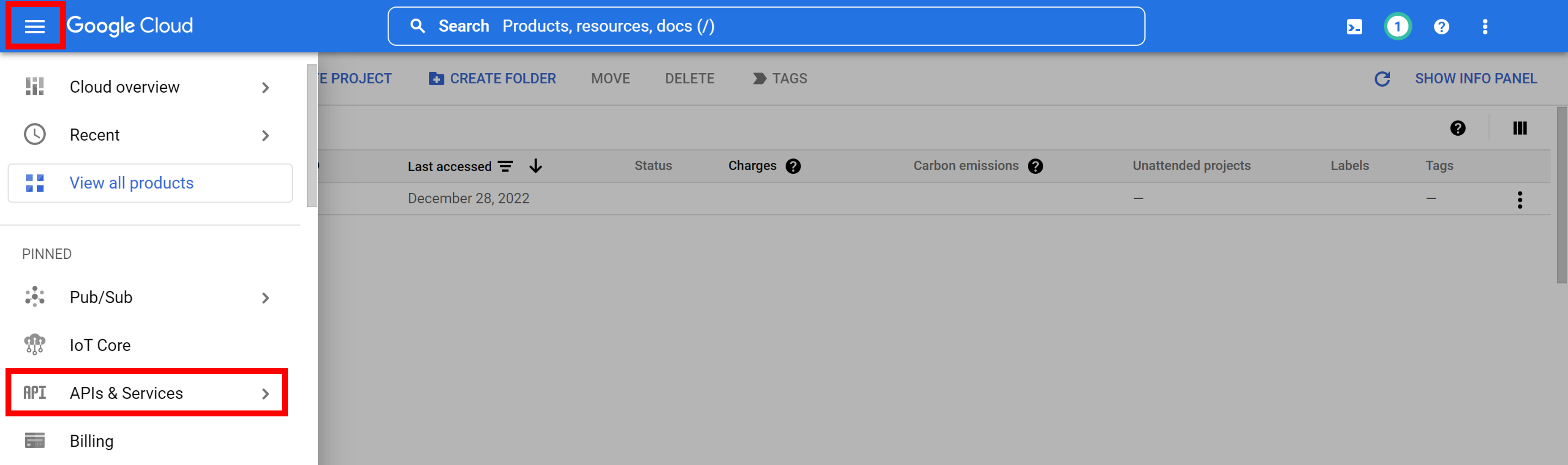Click the Carbon emissions help tooltip
The width and height of the screenshot is (1568, 465).
[x=1036, y=166]
